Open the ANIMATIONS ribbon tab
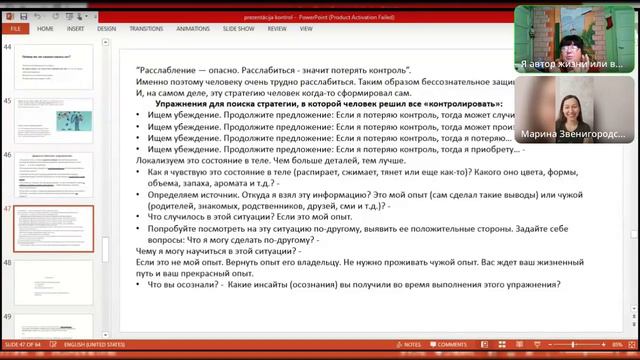Viewport: 640px width, 360px height. pos(193,29)
